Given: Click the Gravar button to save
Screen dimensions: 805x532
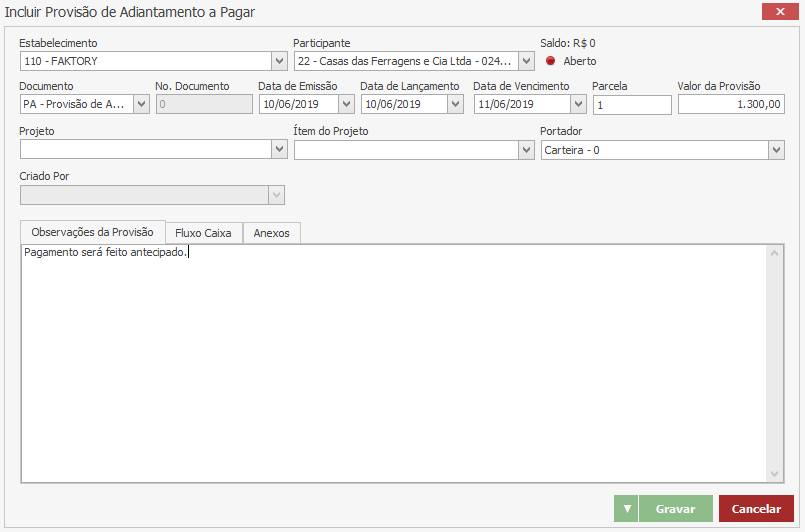Looking at the screenshot, I should 675,509.
